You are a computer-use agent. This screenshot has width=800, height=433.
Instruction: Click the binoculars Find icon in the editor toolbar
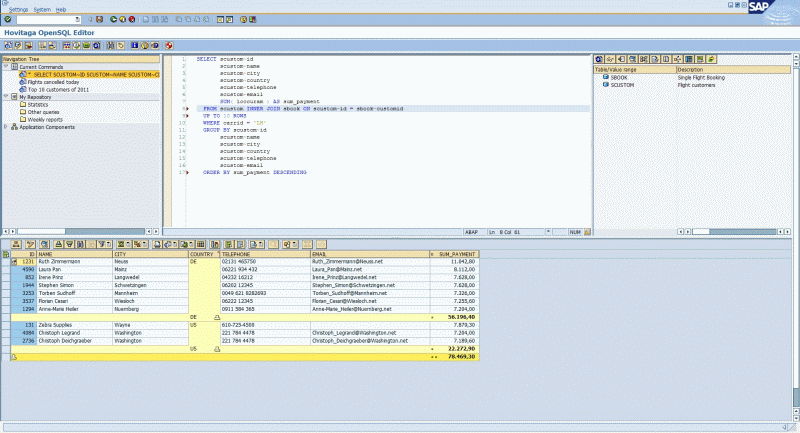[x=111, y=45]
